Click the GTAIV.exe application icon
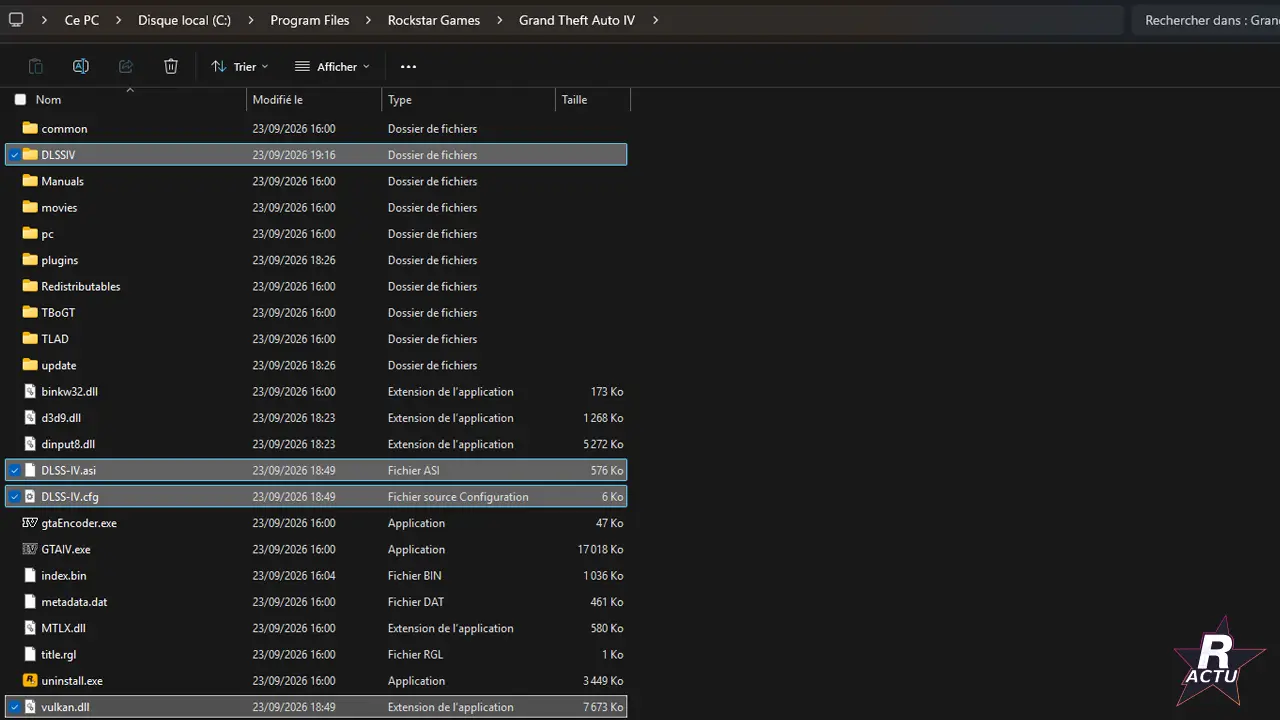 30,549
